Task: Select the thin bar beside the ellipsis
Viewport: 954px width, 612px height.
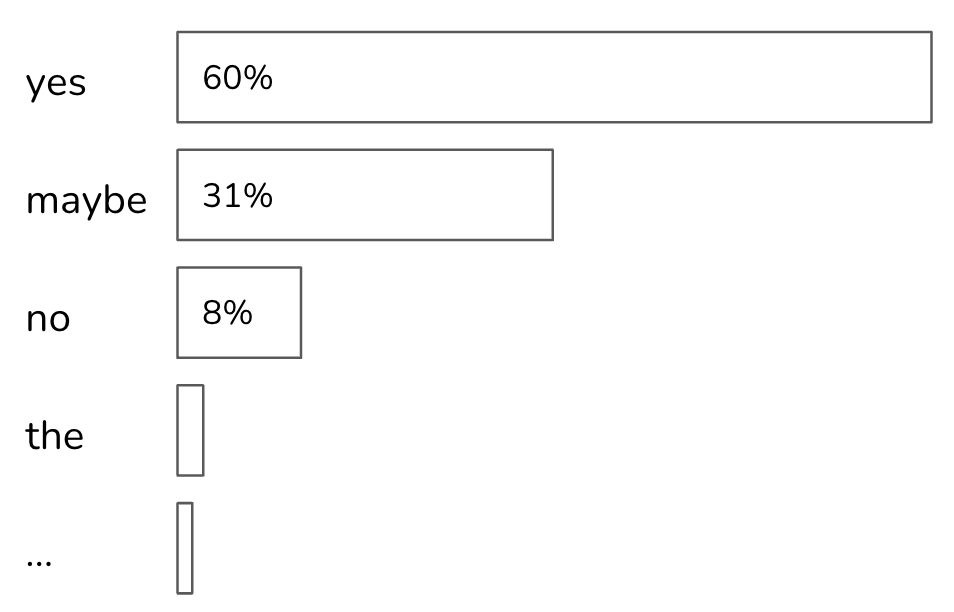Action: [x=184, y=548]
